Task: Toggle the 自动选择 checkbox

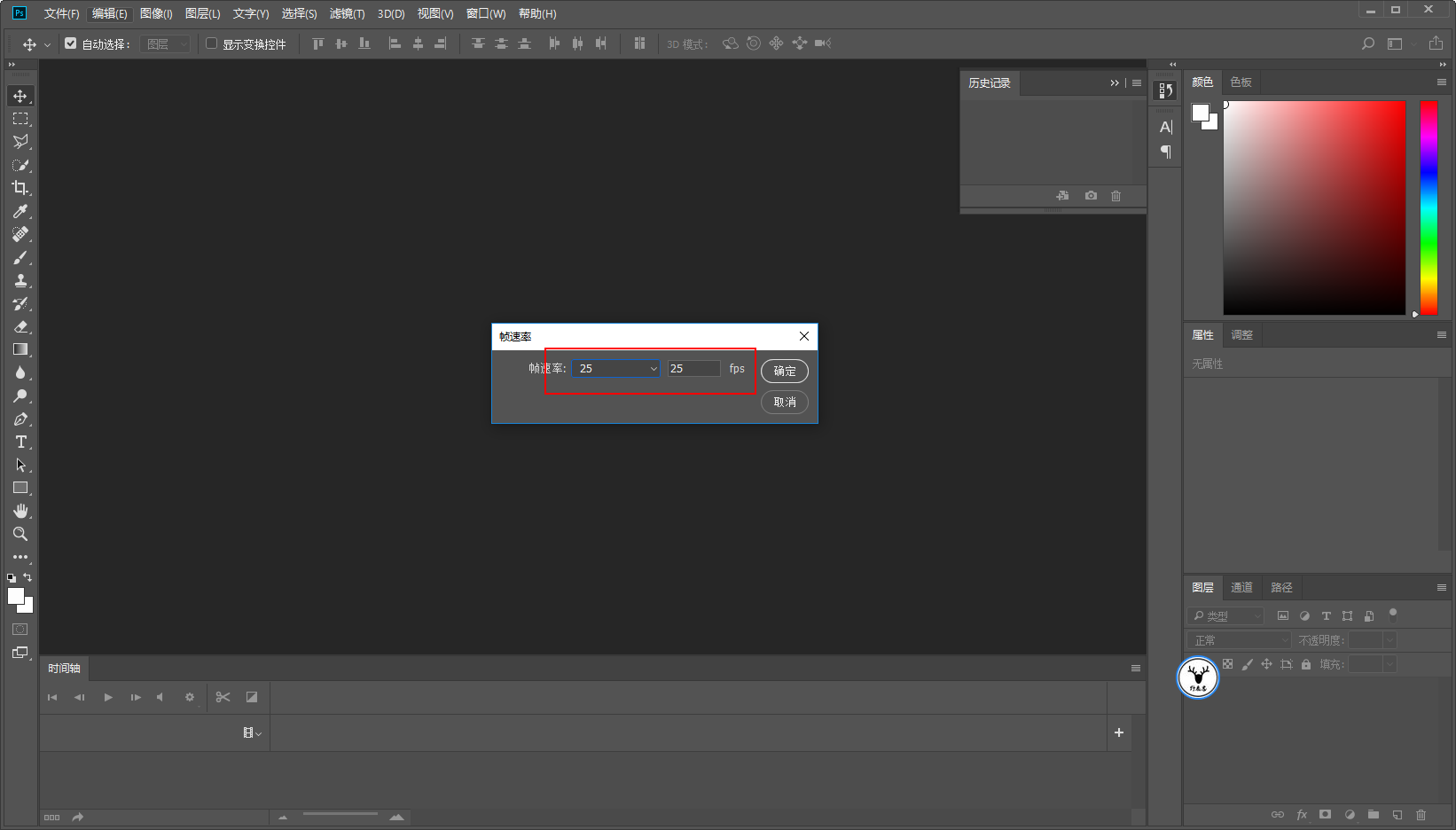Action: [71, 43]
